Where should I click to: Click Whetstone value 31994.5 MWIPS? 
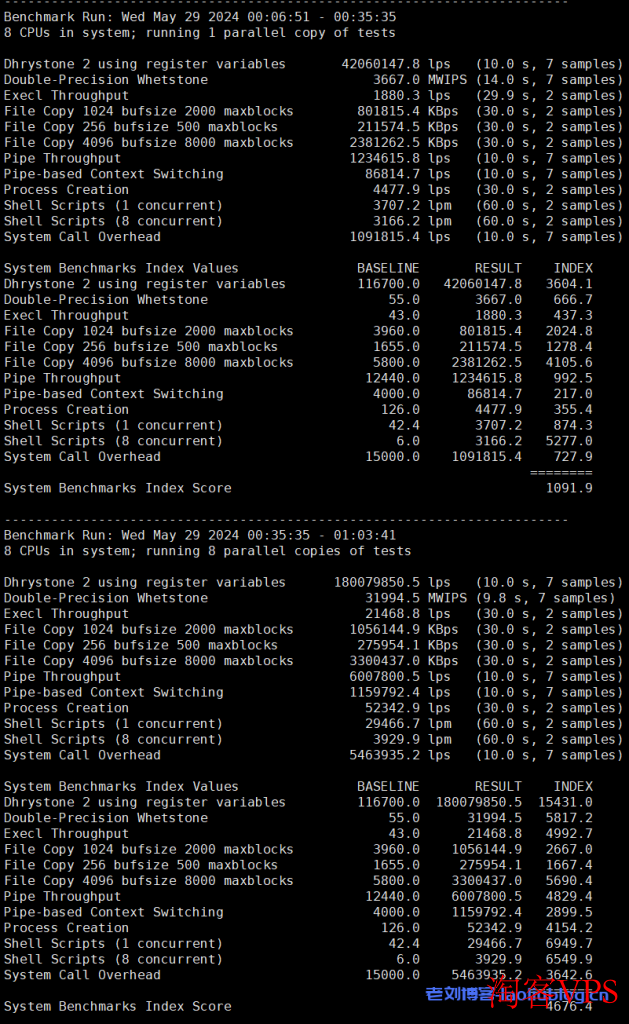(x=415, y=598)
